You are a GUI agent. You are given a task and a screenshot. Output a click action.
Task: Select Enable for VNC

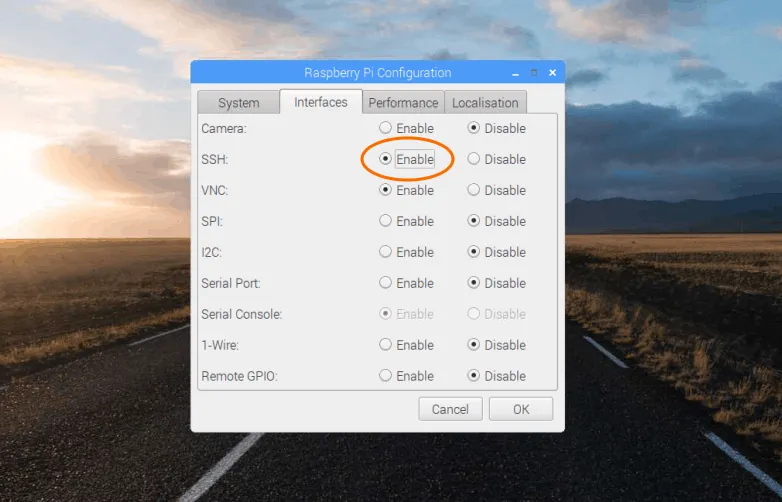(406, 190)
